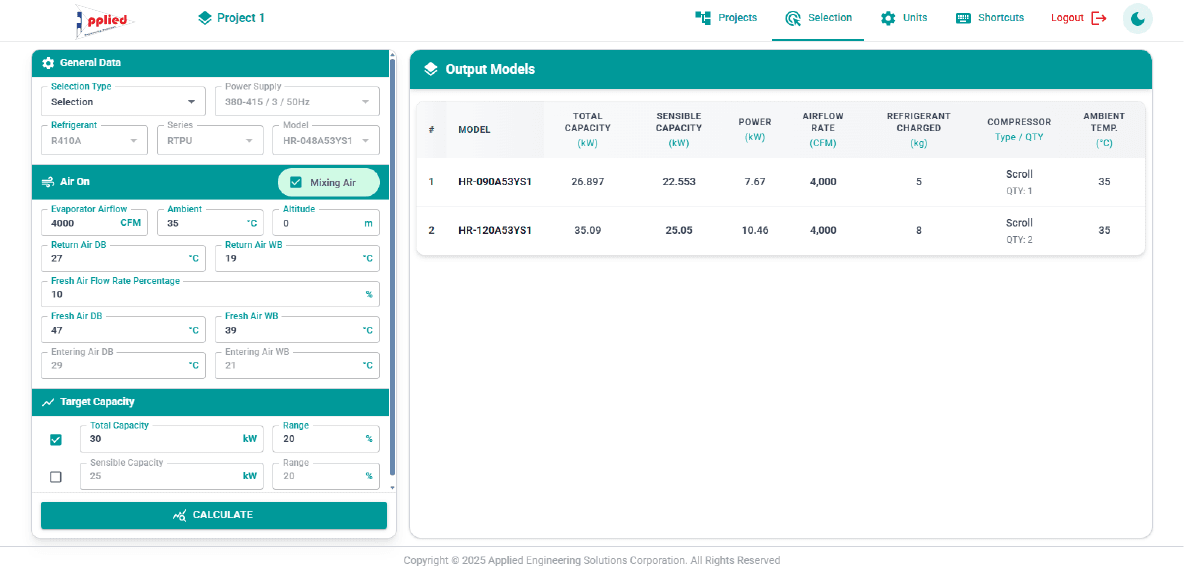This screenshot has height=576, width=1184.
Task: Click the CALCULATE button
Action: 214,515
